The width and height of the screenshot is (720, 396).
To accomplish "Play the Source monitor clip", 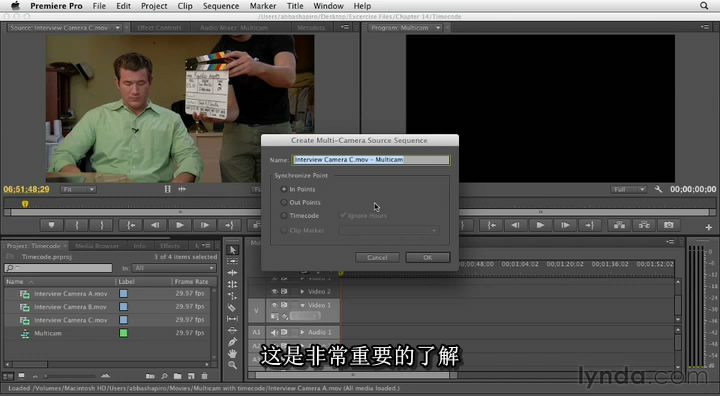I will click(180, 225).
